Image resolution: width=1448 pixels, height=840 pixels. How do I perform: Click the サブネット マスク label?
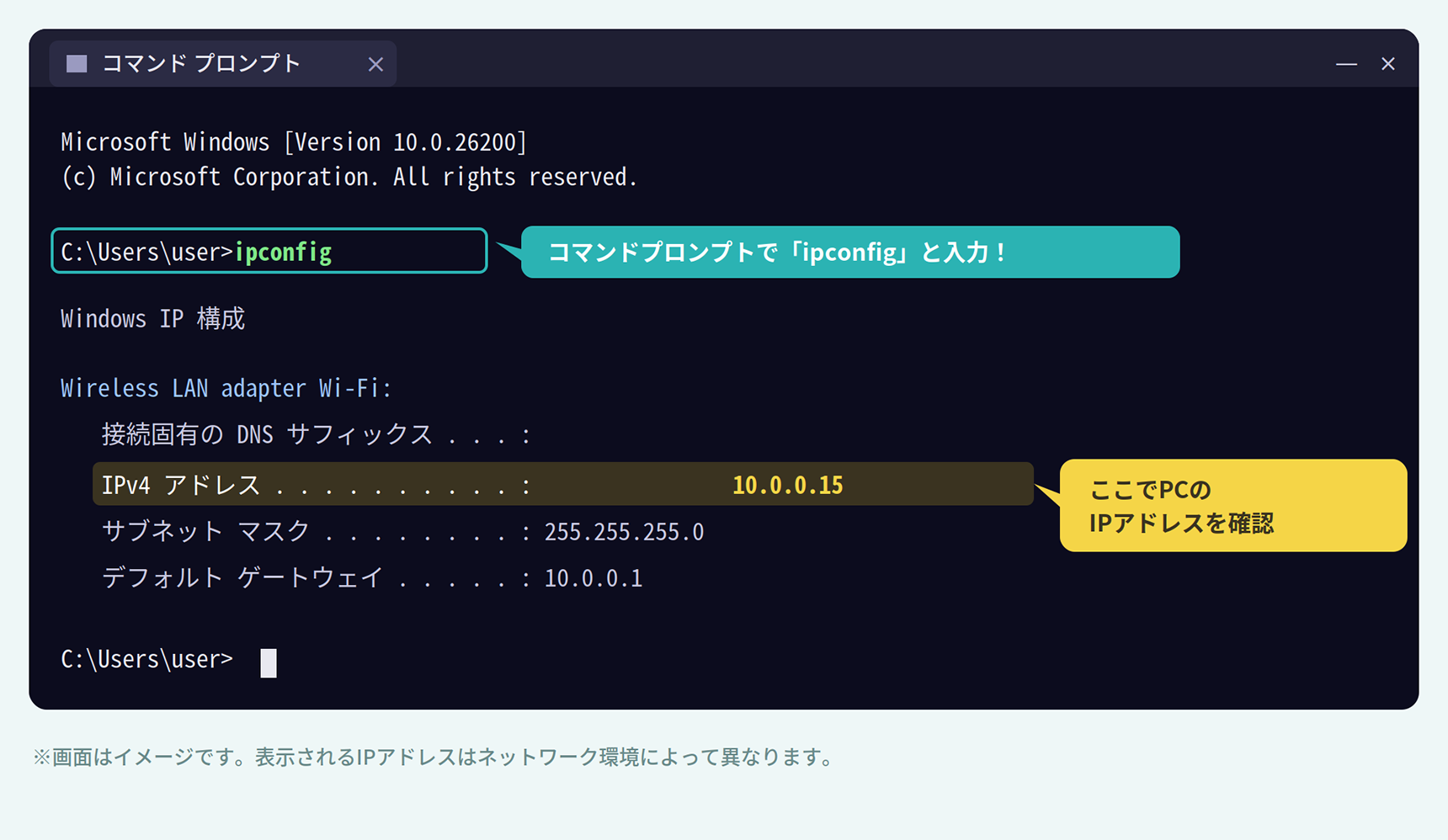click(205, 531)
